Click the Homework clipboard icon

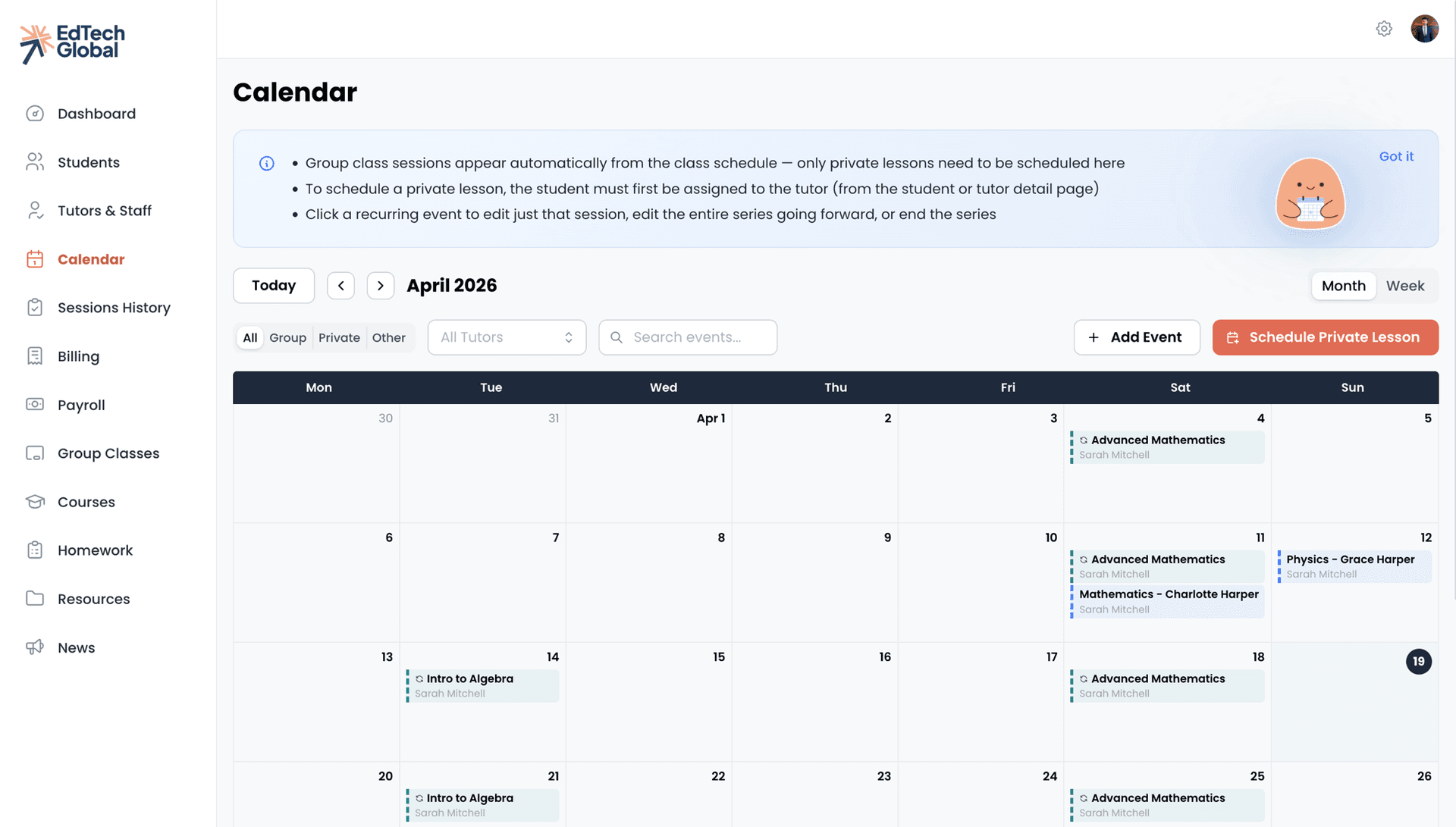pyautogui.click(x=35, y=550)
